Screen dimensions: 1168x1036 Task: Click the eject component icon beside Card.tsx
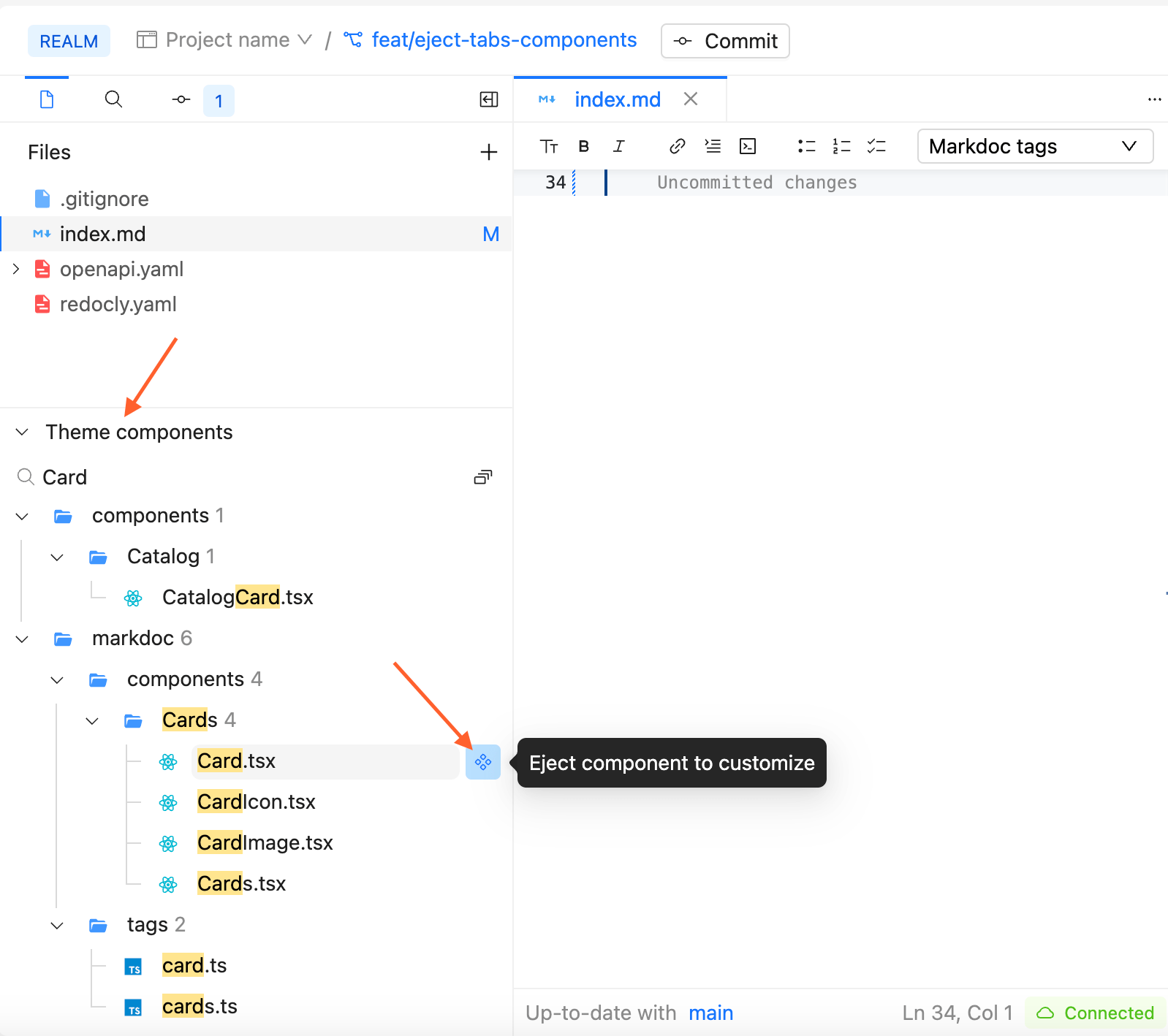click(x=482, y=762)
